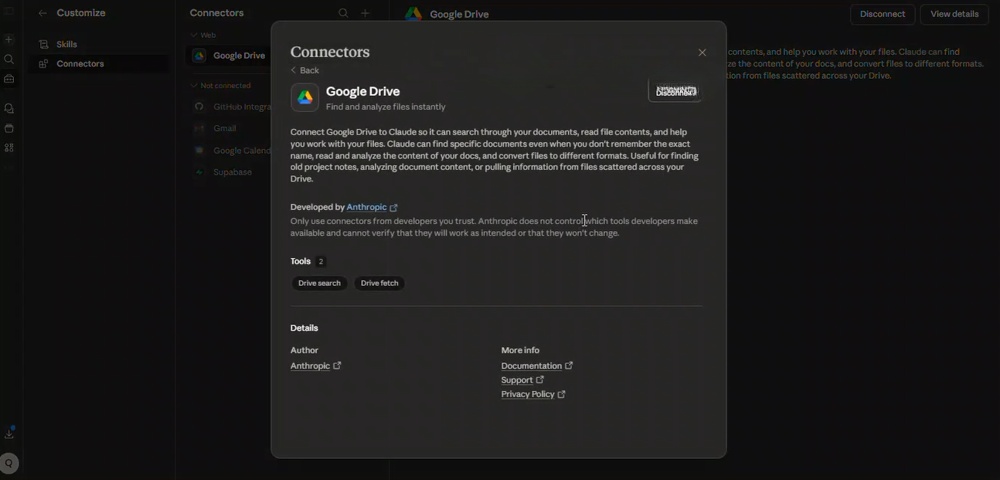The image size is (1000, 480).
Task: Select Connectors in the Customize sidebar
Action: [x=97, y=64]
